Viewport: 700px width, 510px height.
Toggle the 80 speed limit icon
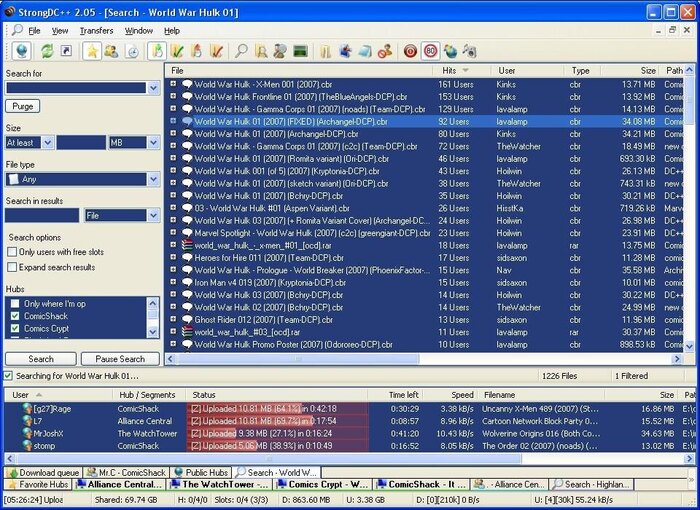430,51
